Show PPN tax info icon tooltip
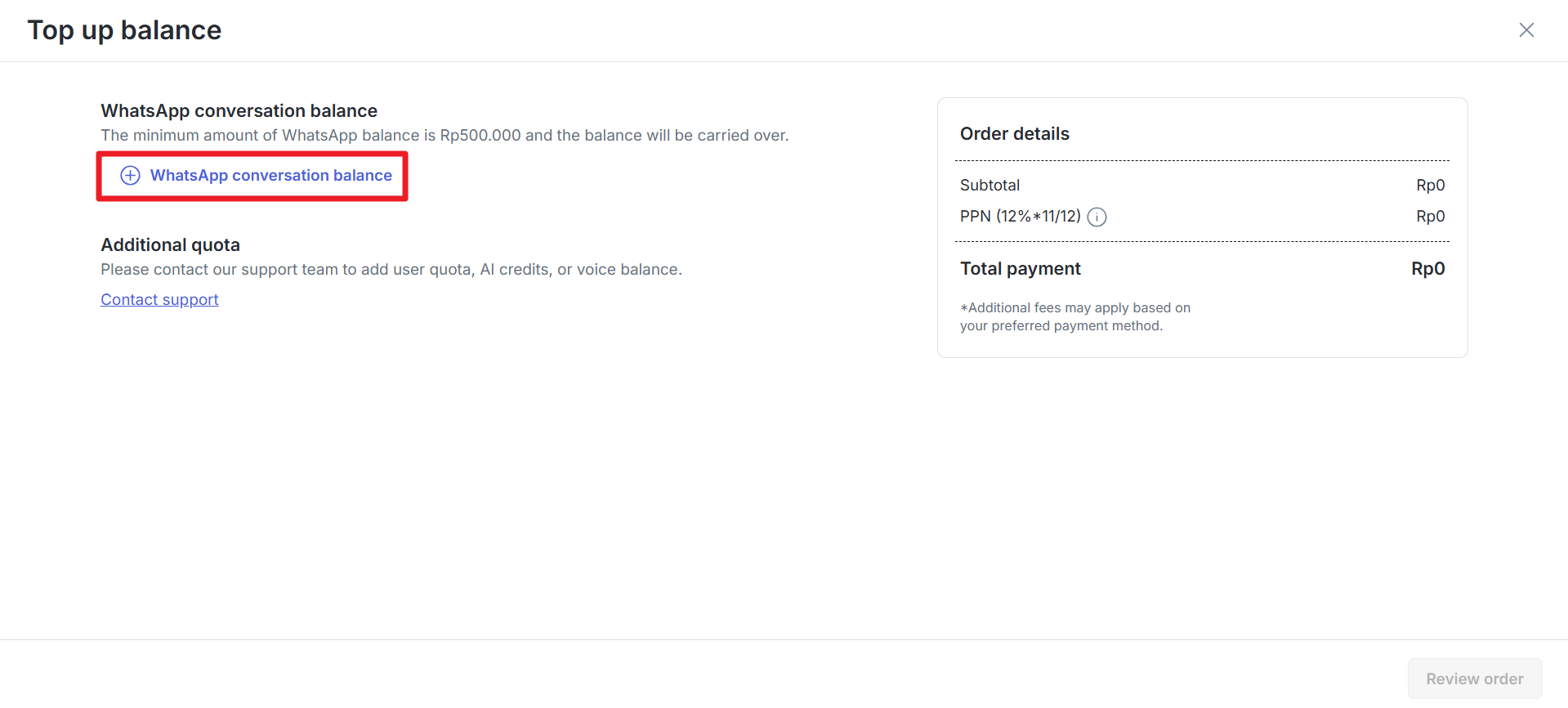The height and width of the screenshot is (708, 1568). (x=1097, y=217)
